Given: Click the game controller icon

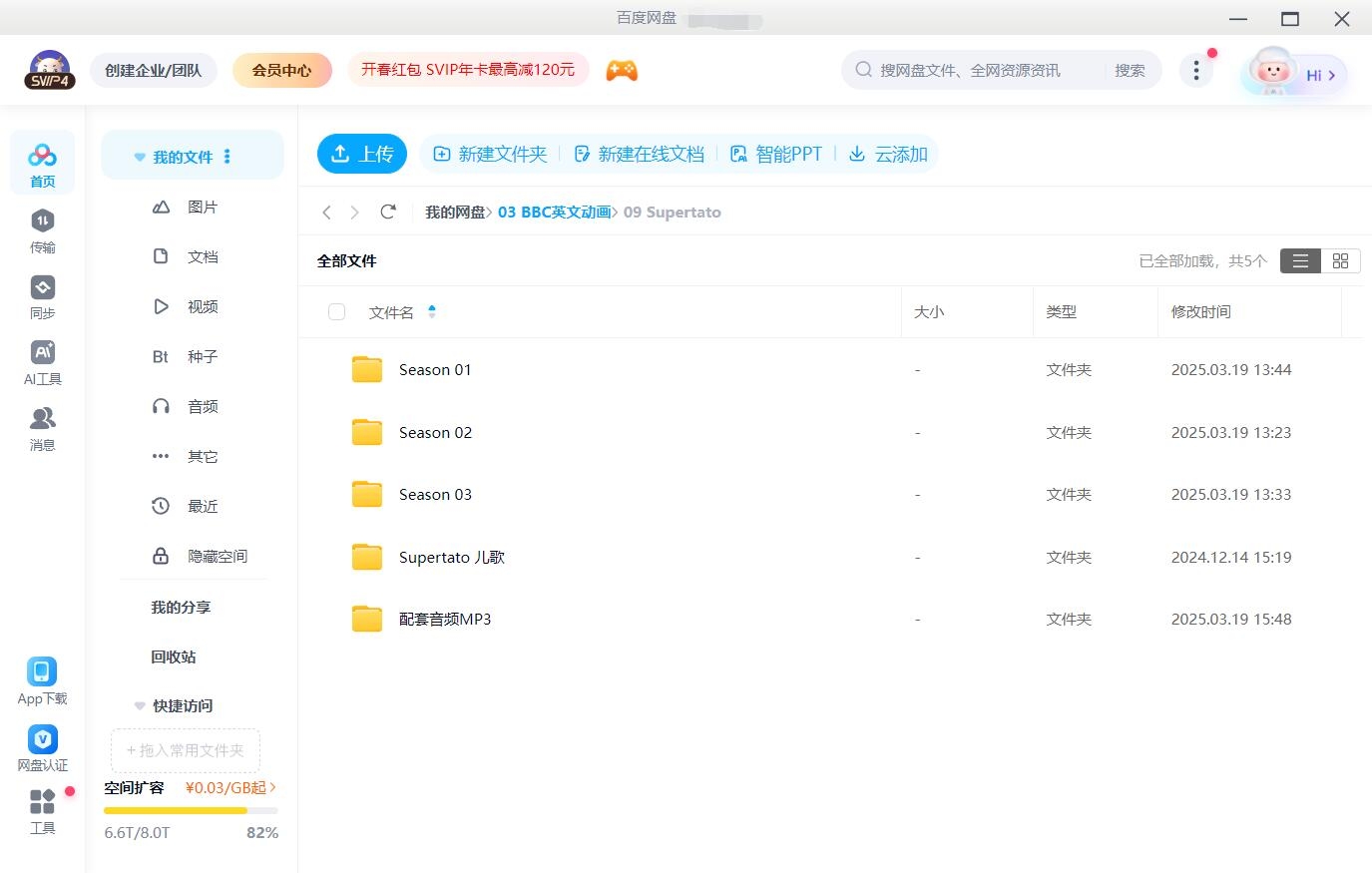Looking at the screenshot, I should tap(622, 70).
